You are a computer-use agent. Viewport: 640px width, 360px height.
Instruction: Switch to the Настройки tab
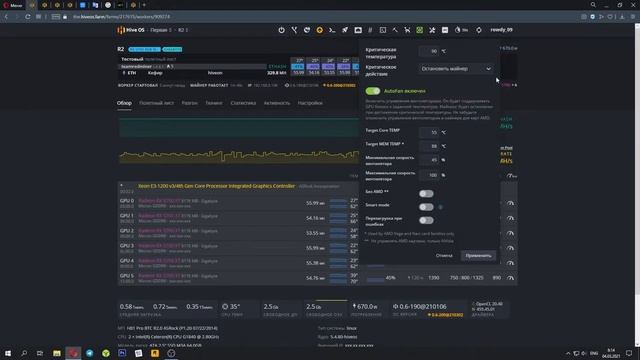(310, 103)
